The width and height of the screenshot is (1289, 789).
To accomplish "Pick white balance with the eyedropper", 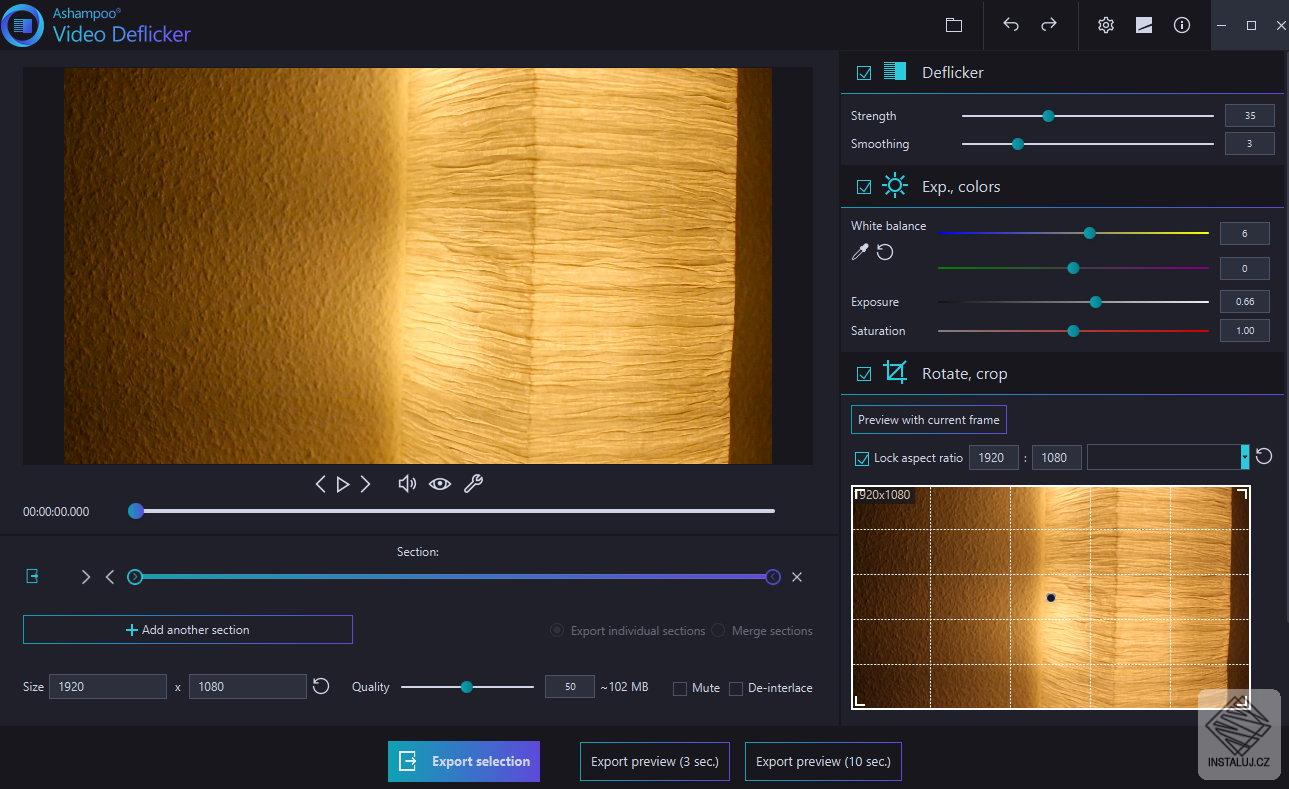I will (x=860, y=252).
